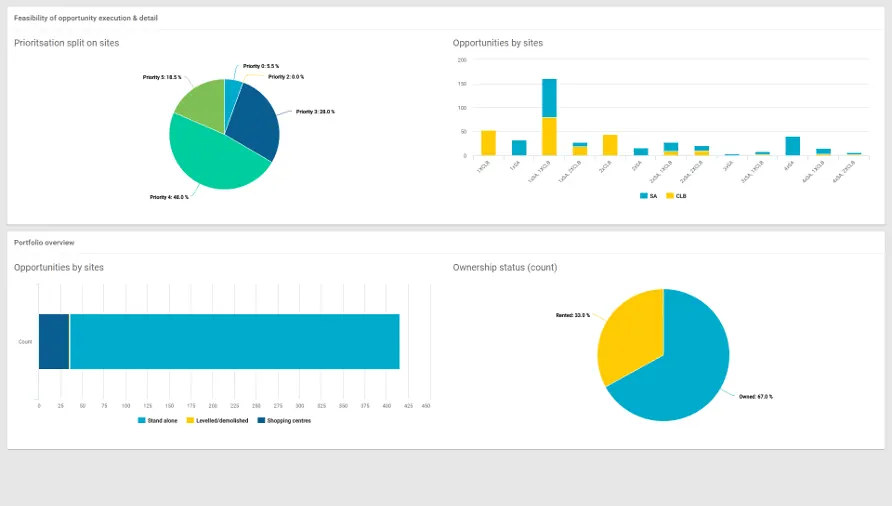
Task: Click the 'Priority 2: 0.0 %' label
Action: pyautogui.click(x=286, y=77)
